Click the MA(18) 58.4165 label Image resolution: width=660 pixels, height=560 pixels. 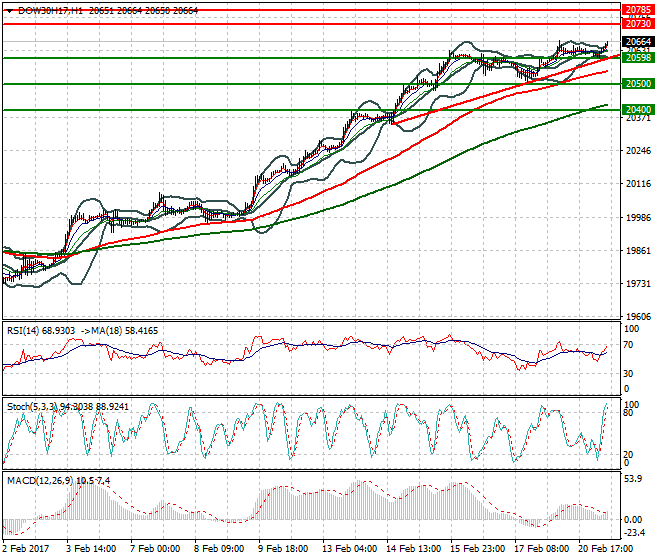click(125, 331)
